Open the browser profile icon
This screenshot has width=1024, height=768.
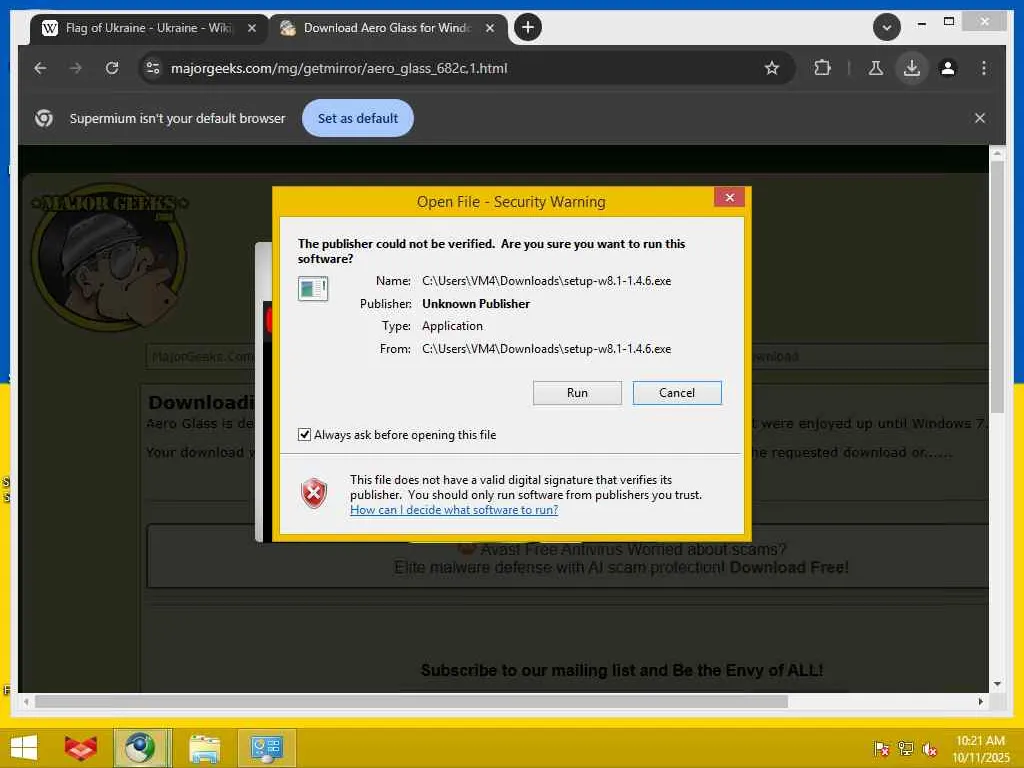pos(948,68)
